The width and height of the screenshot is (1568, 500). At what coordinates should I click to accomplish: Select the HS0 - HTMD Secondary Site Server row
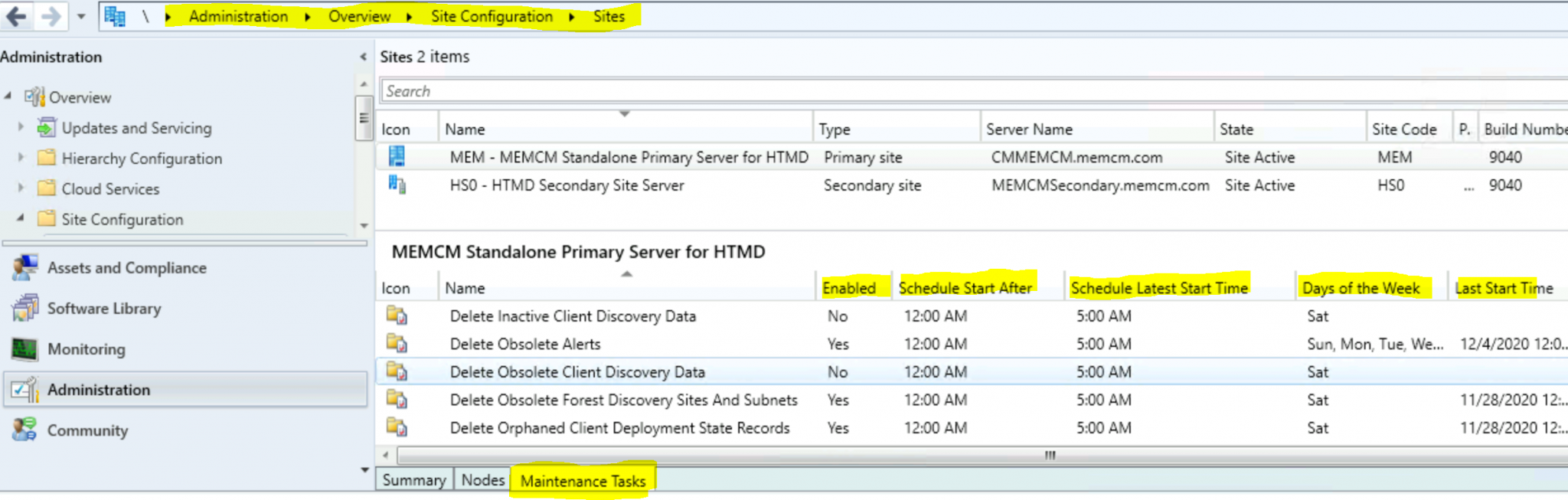[972, 185]
